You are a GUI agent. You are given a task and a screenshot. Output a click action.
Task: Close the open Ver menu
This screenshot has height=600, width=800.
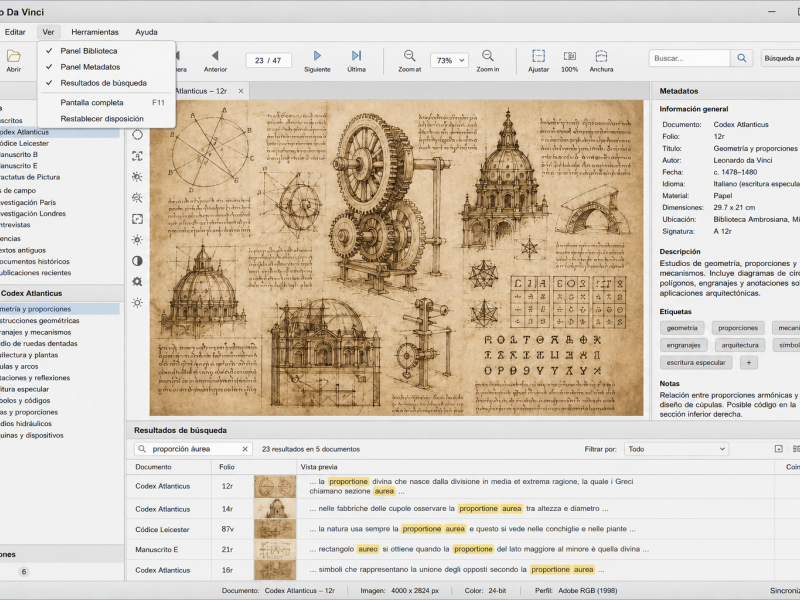(48, 32)
